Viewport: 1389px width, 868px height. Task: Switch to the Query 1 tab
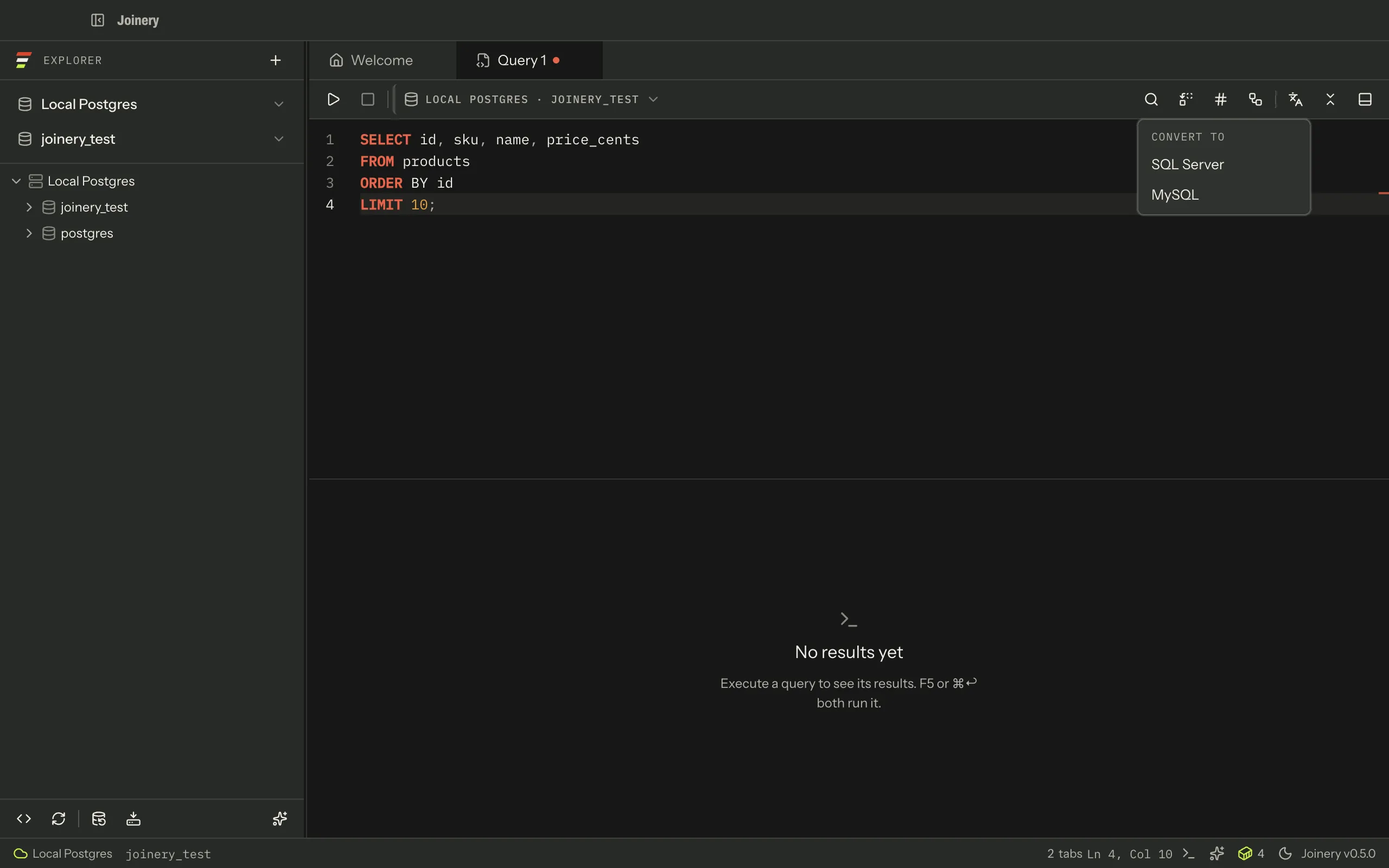click(529, 60)
